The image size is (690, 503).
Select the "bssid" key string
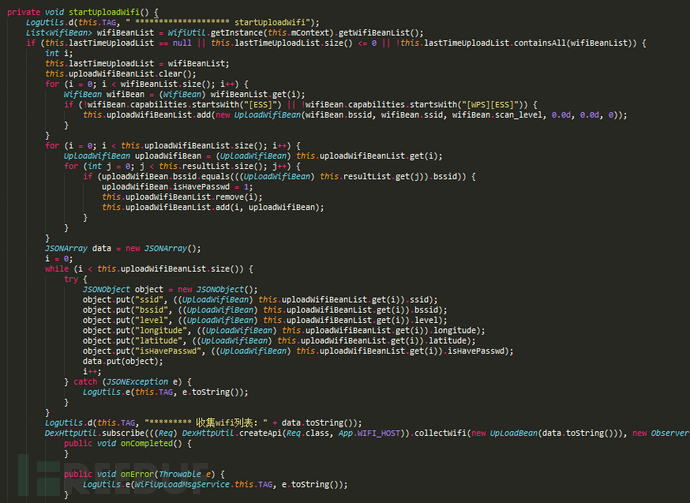tap(151, 310)
